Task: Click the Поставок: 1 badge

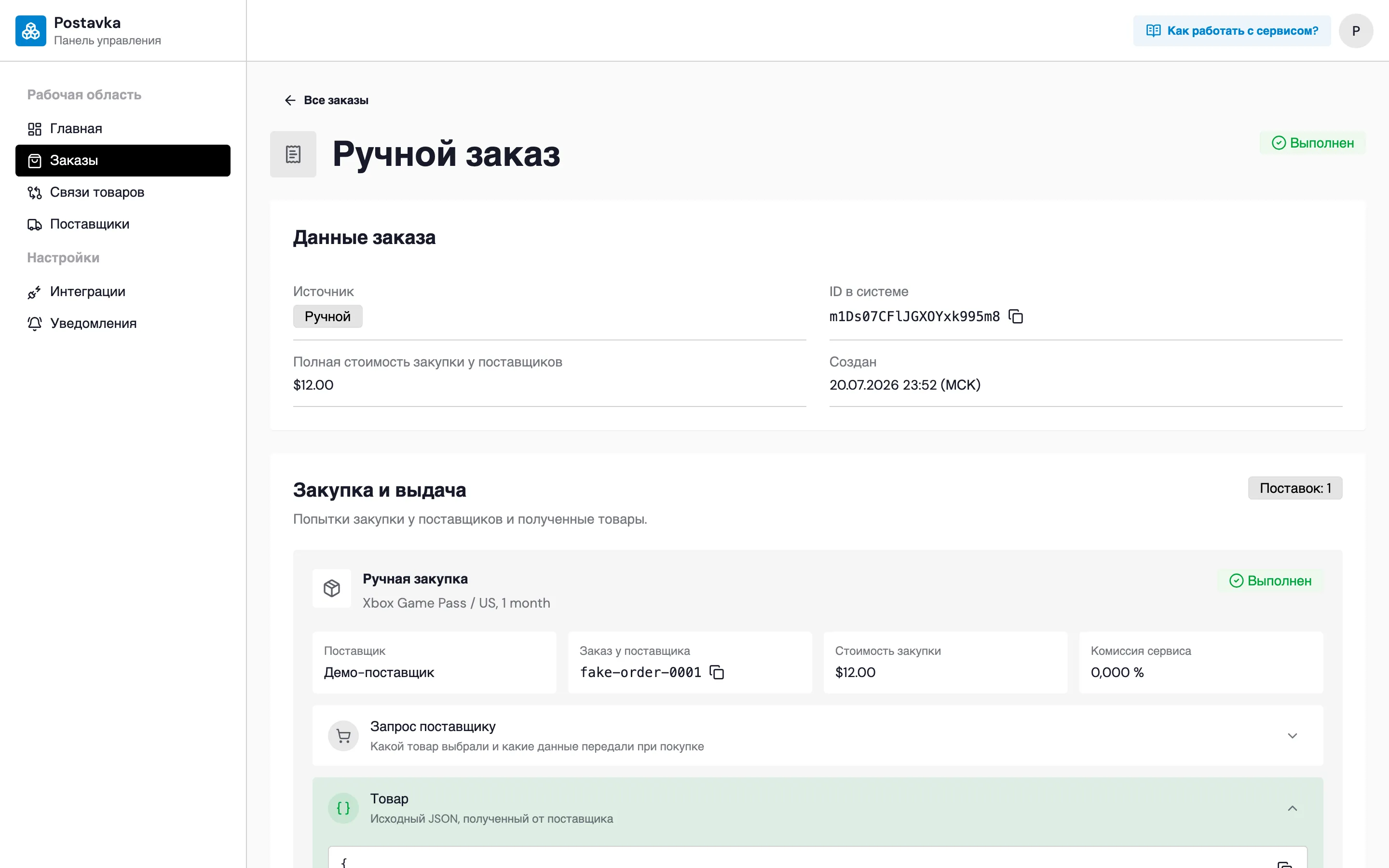Action: [x=1295, y=488]
